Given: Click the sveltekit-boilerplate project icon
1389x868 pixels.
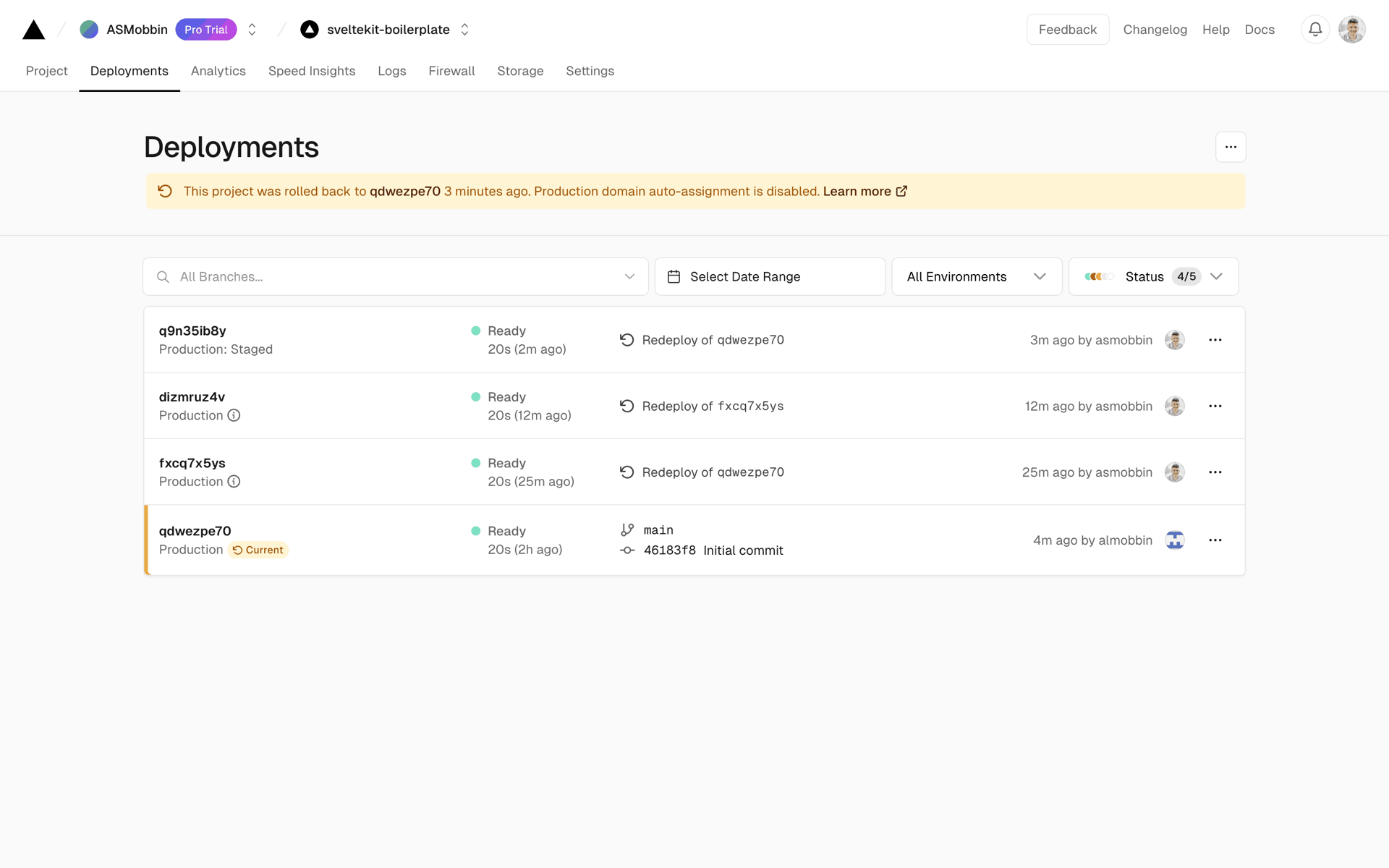Looking at the screenshot, I should (x=310, y=30).
